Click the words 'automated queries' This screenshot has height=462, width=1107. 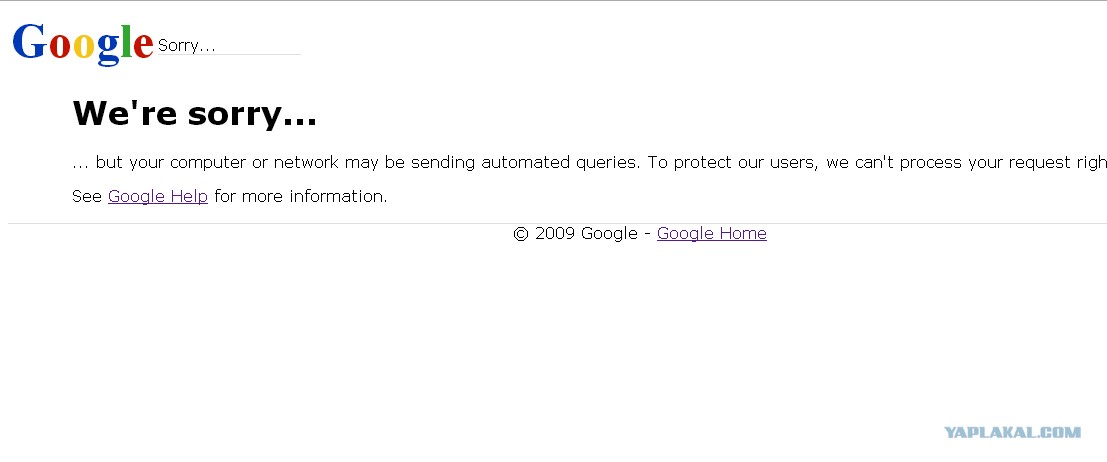pos(559,162)
